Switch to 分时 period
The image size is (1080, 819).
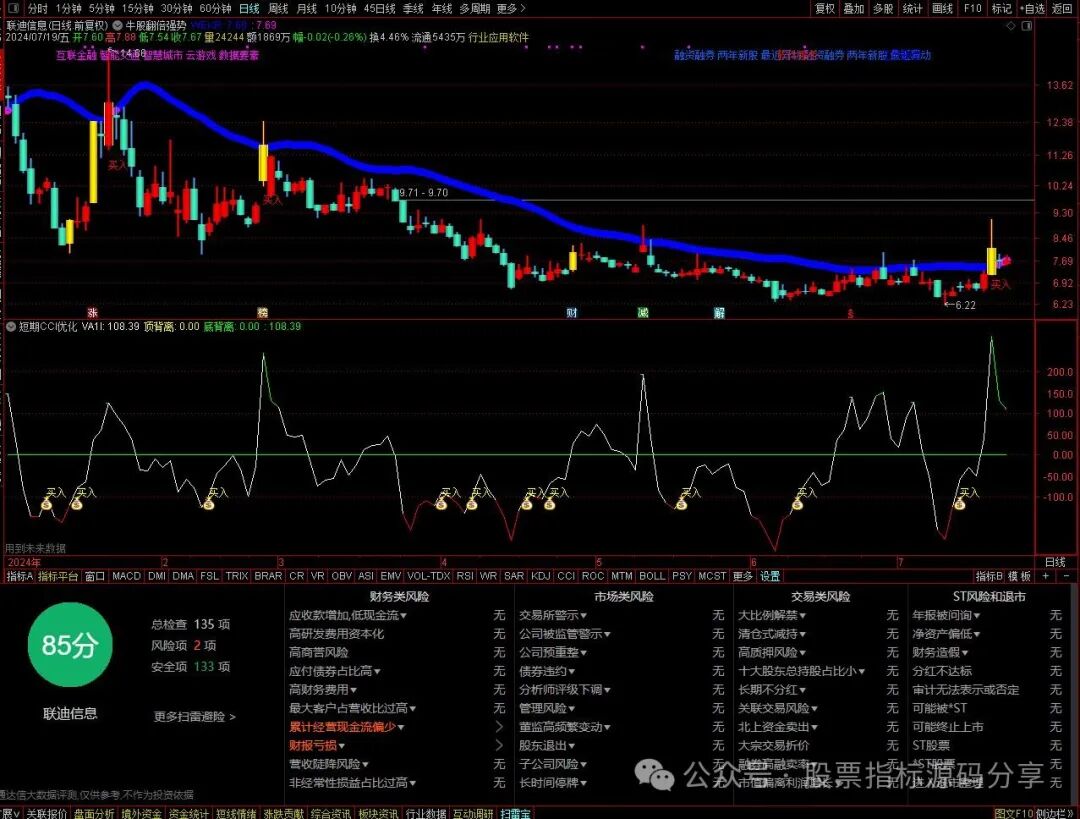tap(37, 8)
